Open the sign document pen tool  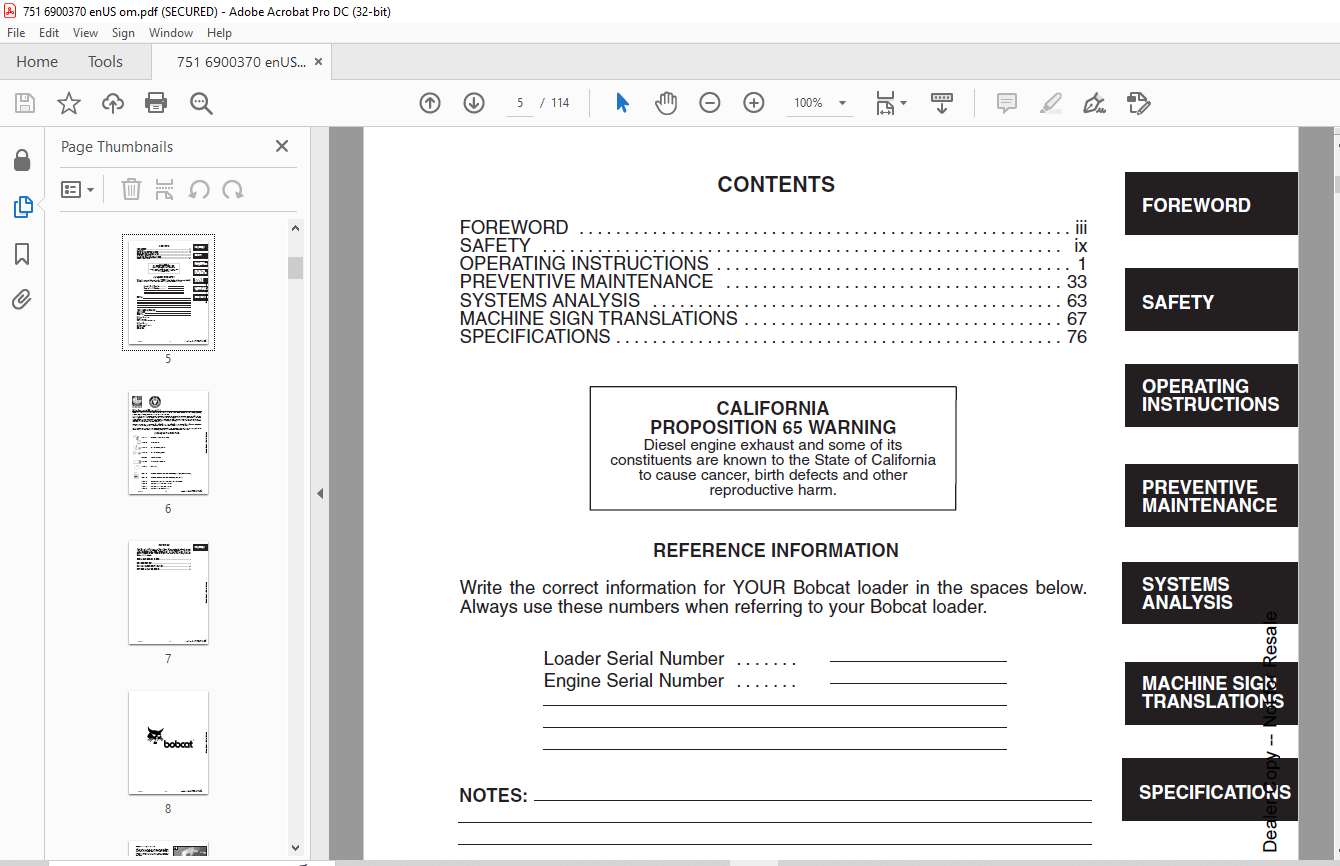[x=1094, y=103]
